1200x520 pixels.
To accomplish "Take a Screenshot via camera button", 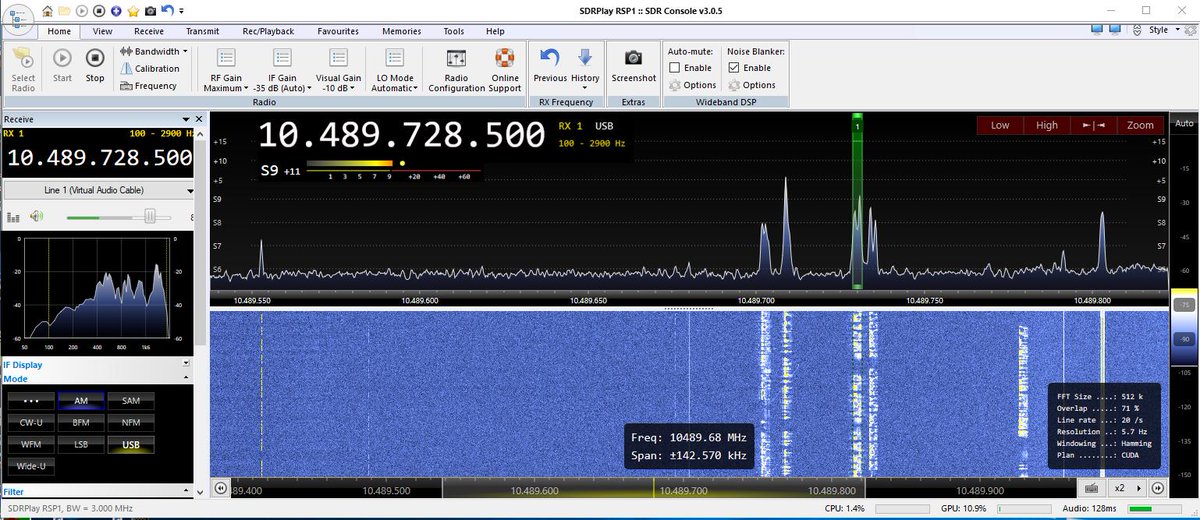I will (x=633, y=66).
